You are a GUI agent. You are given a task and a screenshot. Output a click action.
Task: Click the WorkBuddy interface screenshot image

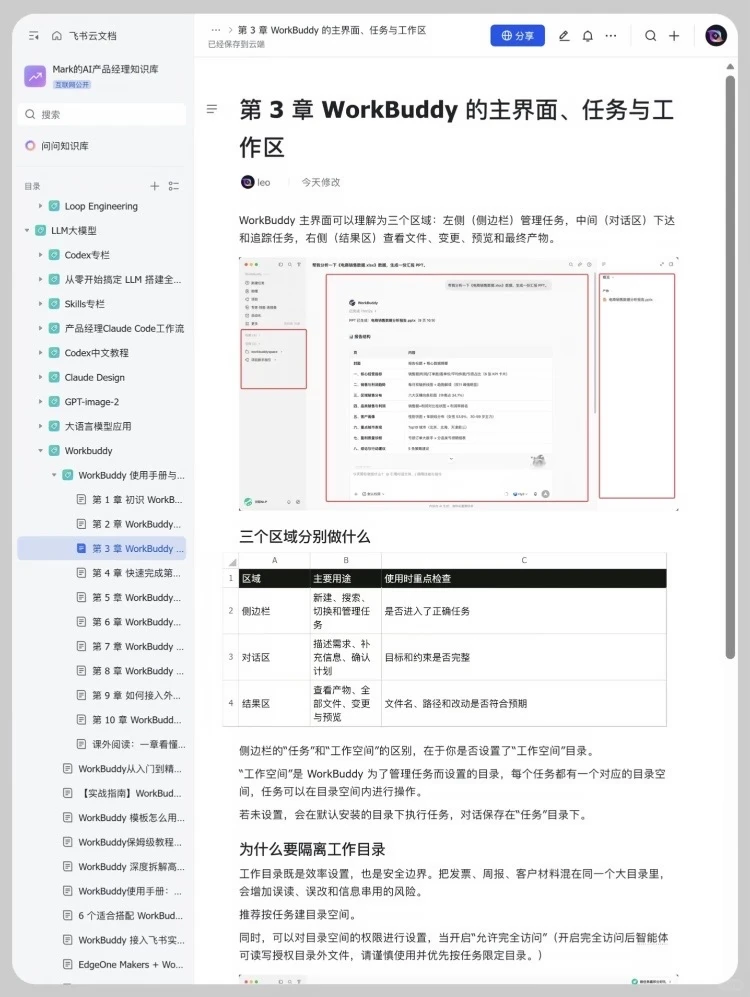point(459,383)
